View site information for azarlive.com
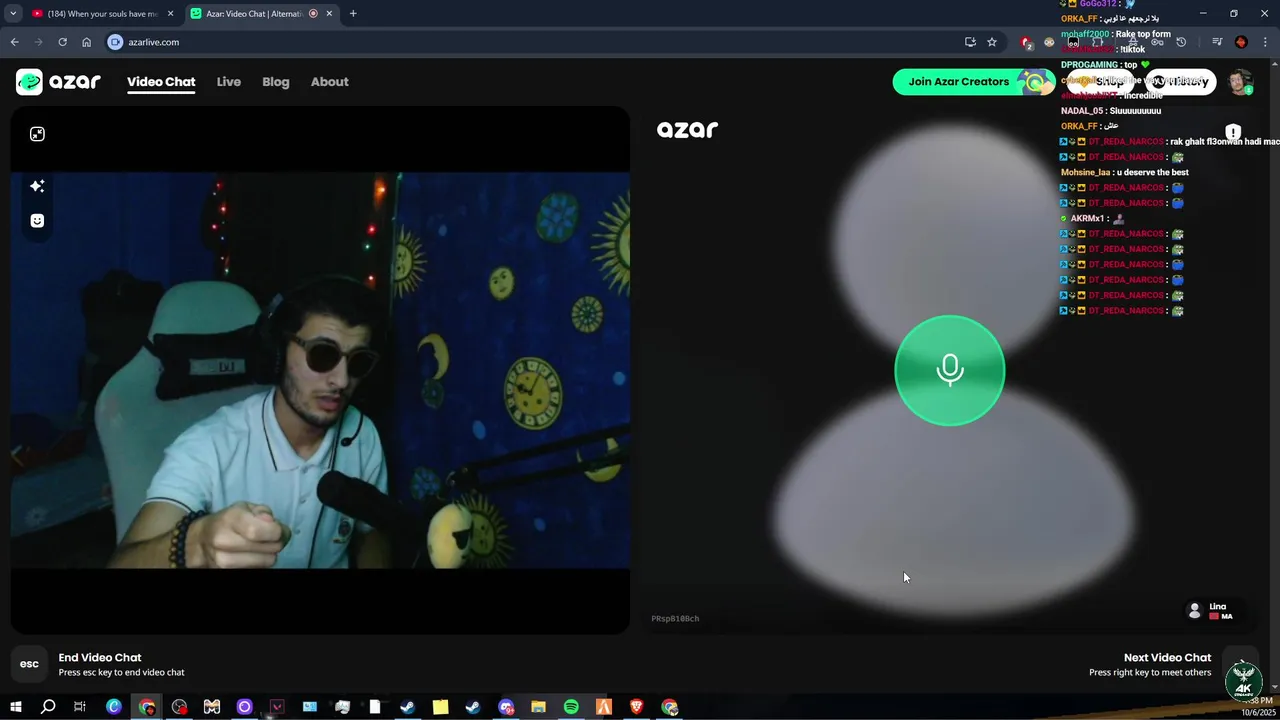 (x=115, y=42)
